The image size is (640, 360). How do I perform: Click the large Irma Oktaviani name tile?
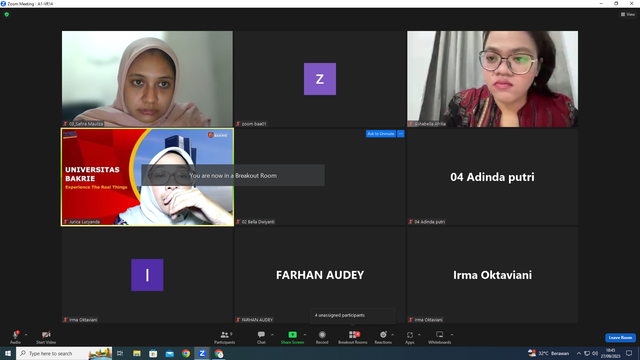point(492,275)
